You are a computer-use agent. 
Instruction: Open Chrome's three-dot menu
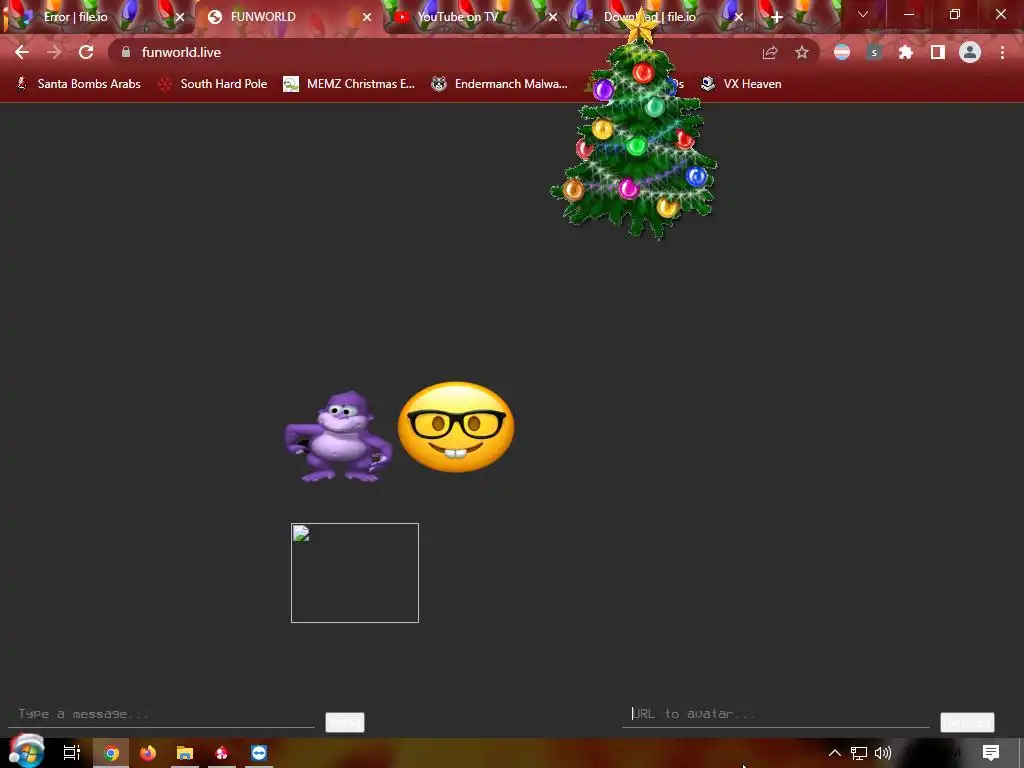[x=1002, y=52]
